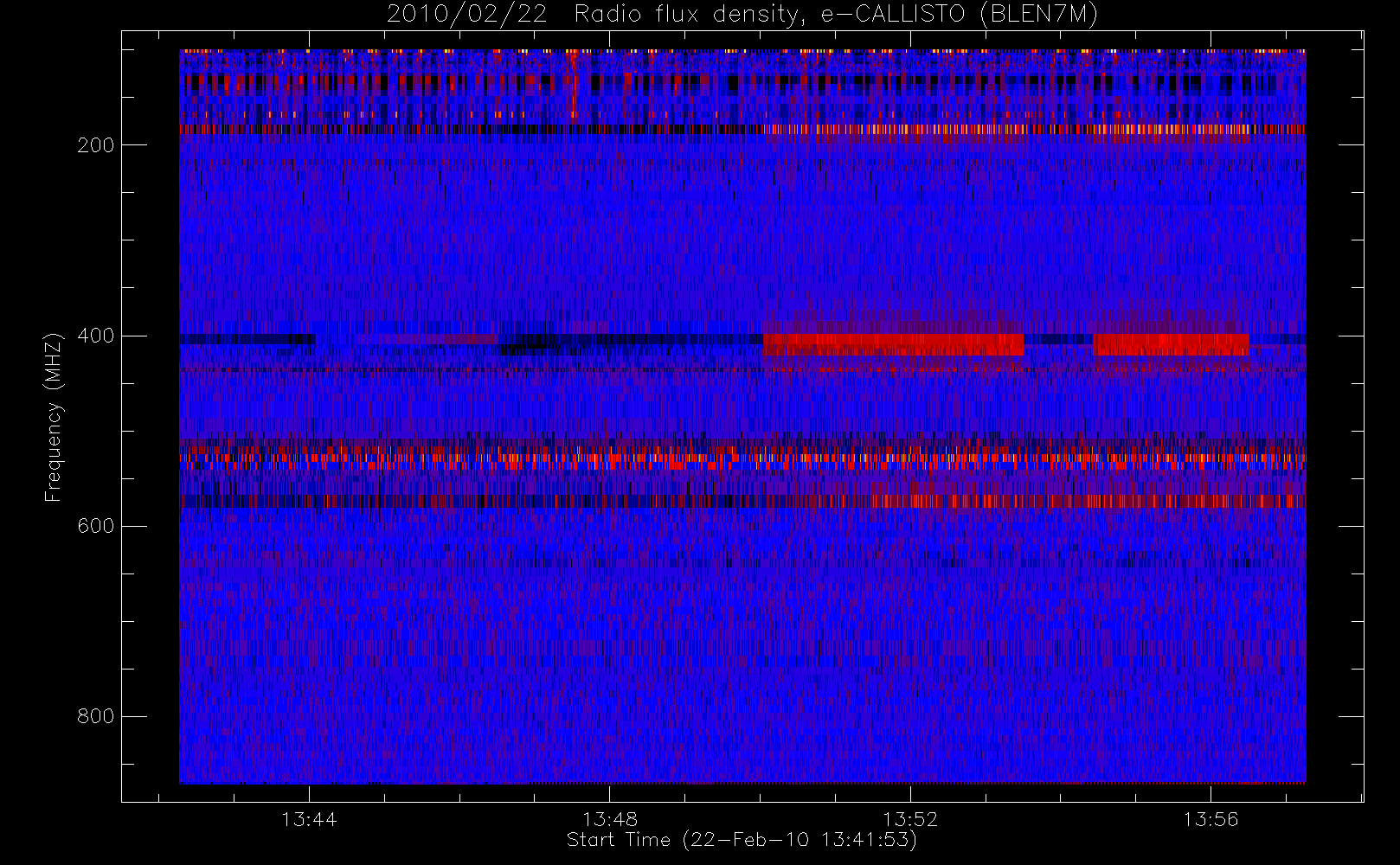Click the 'Start Time (22-Feb-10 13:41:53)' label
This screenshot has height=865, width=1400.
pos(742,840)
